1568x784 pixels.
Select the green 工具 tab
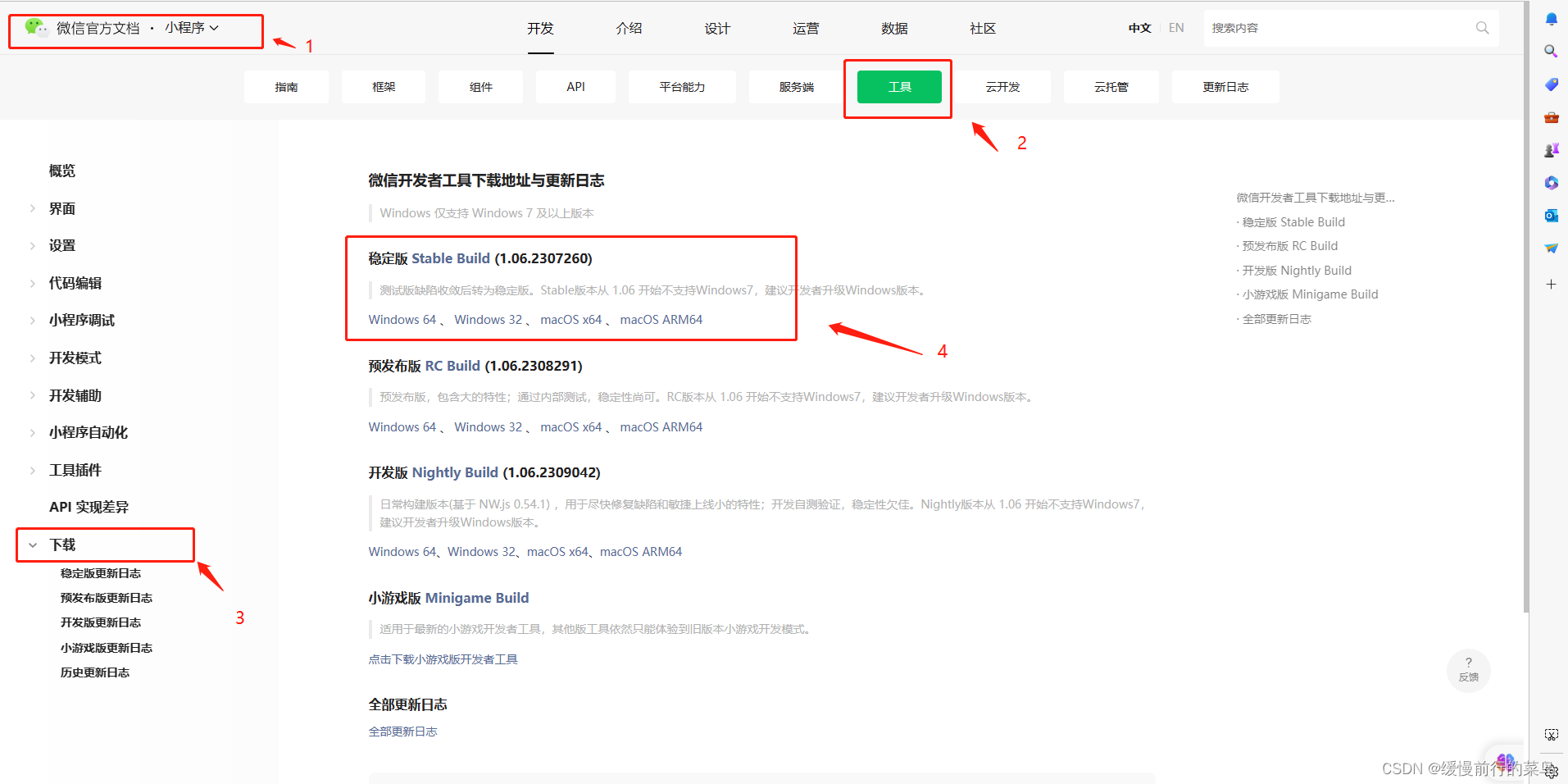point(899,87)
